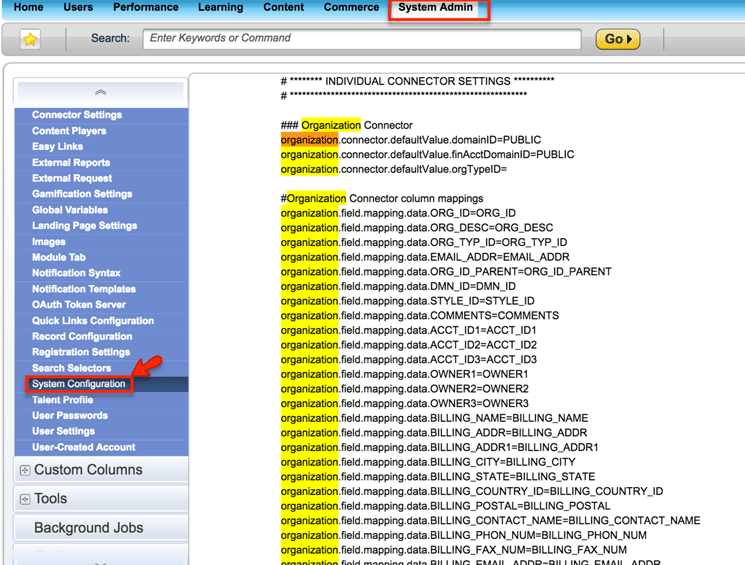
Task: Open the Performance tab
Action: coord(145,8)
